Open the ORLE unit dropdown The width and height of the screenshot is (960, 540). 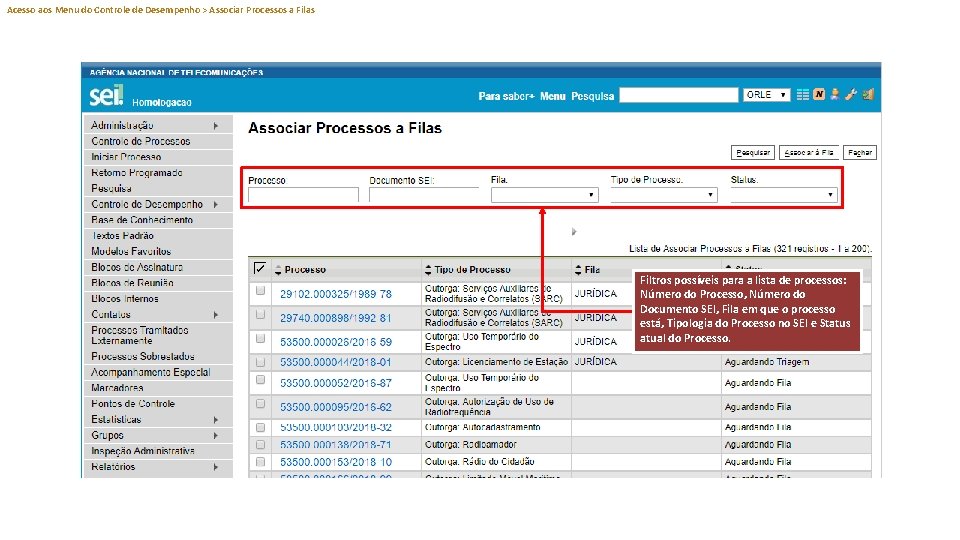(x=767, y=95)
